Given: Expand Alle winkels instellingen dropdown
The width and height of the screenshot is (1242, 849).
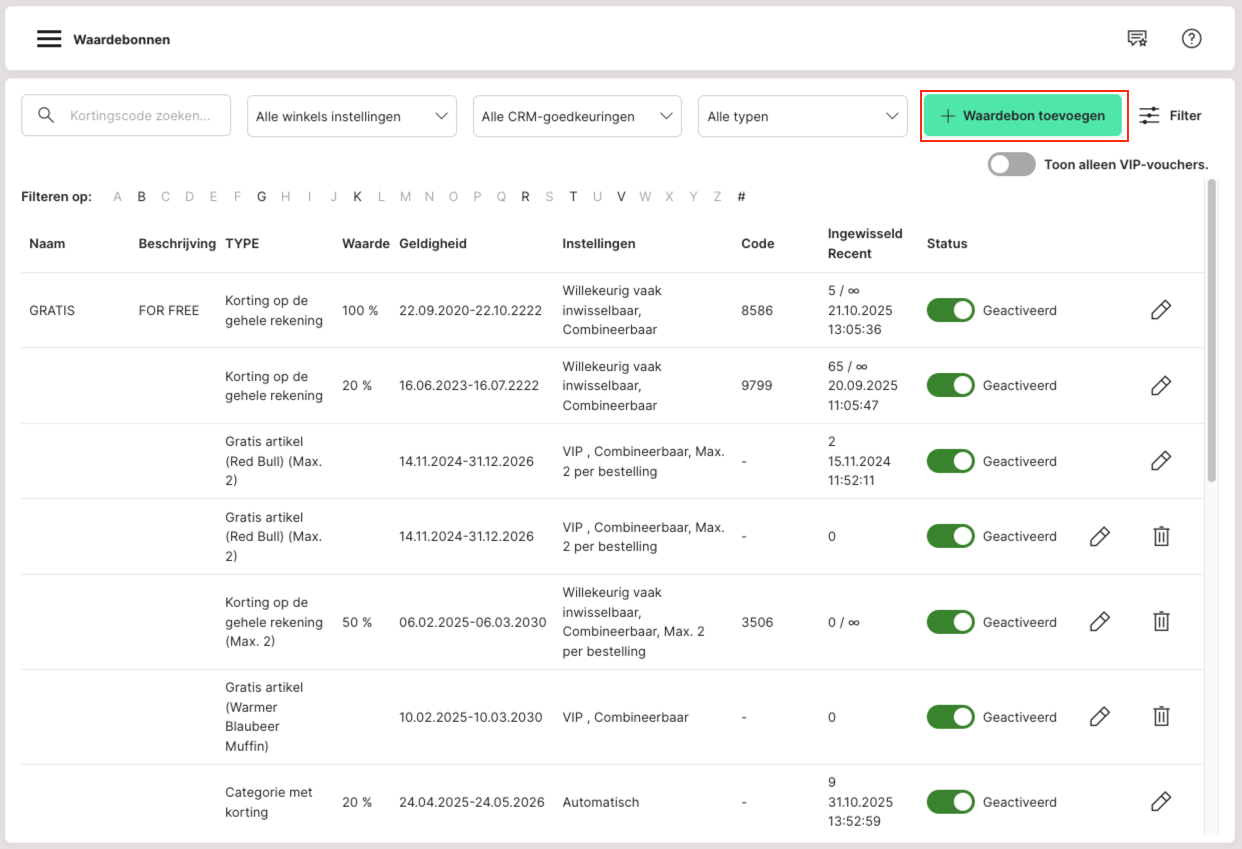Looking at the screenshot, I should coord(351,116).
